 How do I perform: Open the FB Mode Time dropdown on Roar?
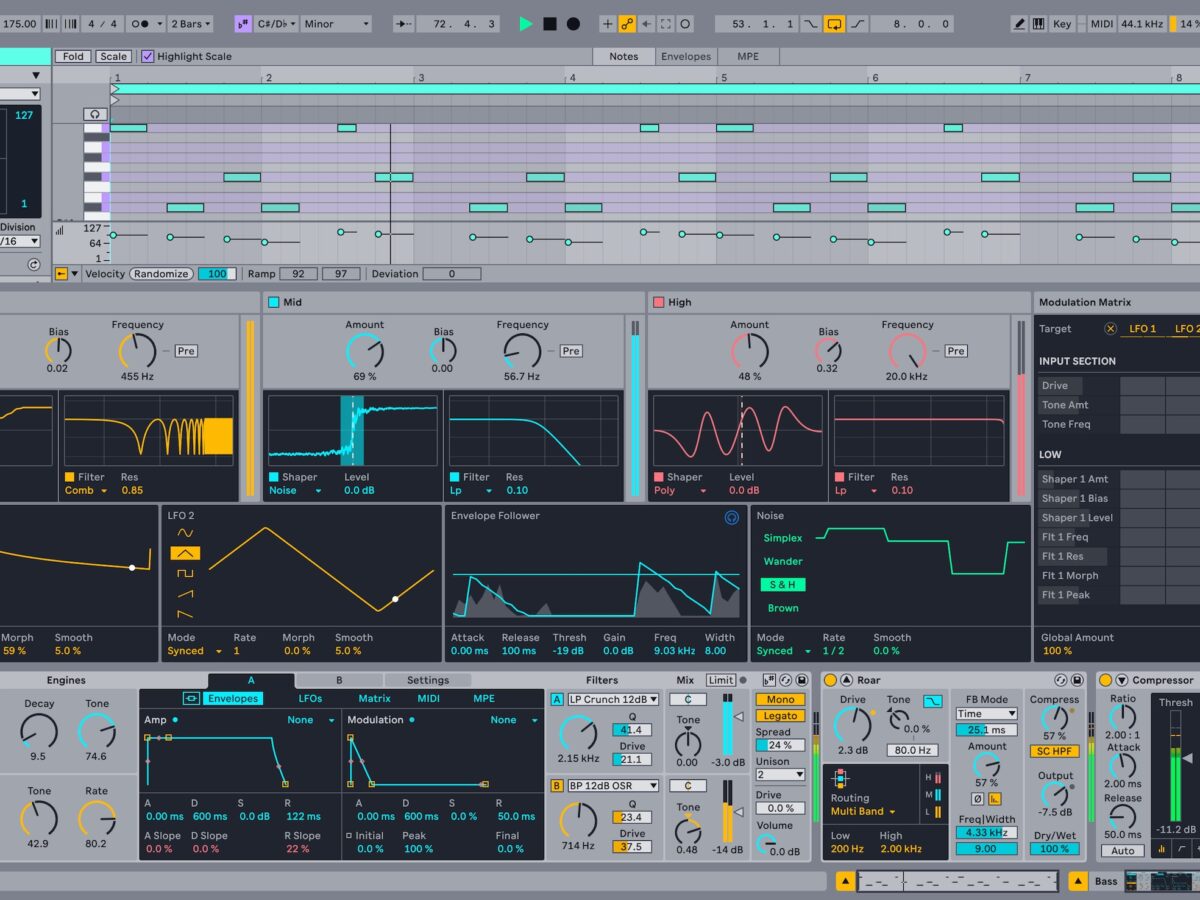pyautogui.click(x=986, y=714)
